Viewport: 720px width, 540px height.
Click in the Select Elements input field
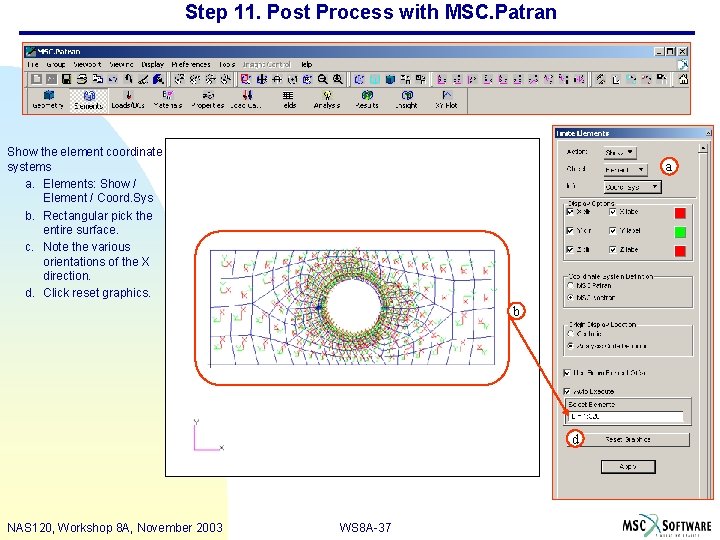(625, 416)
